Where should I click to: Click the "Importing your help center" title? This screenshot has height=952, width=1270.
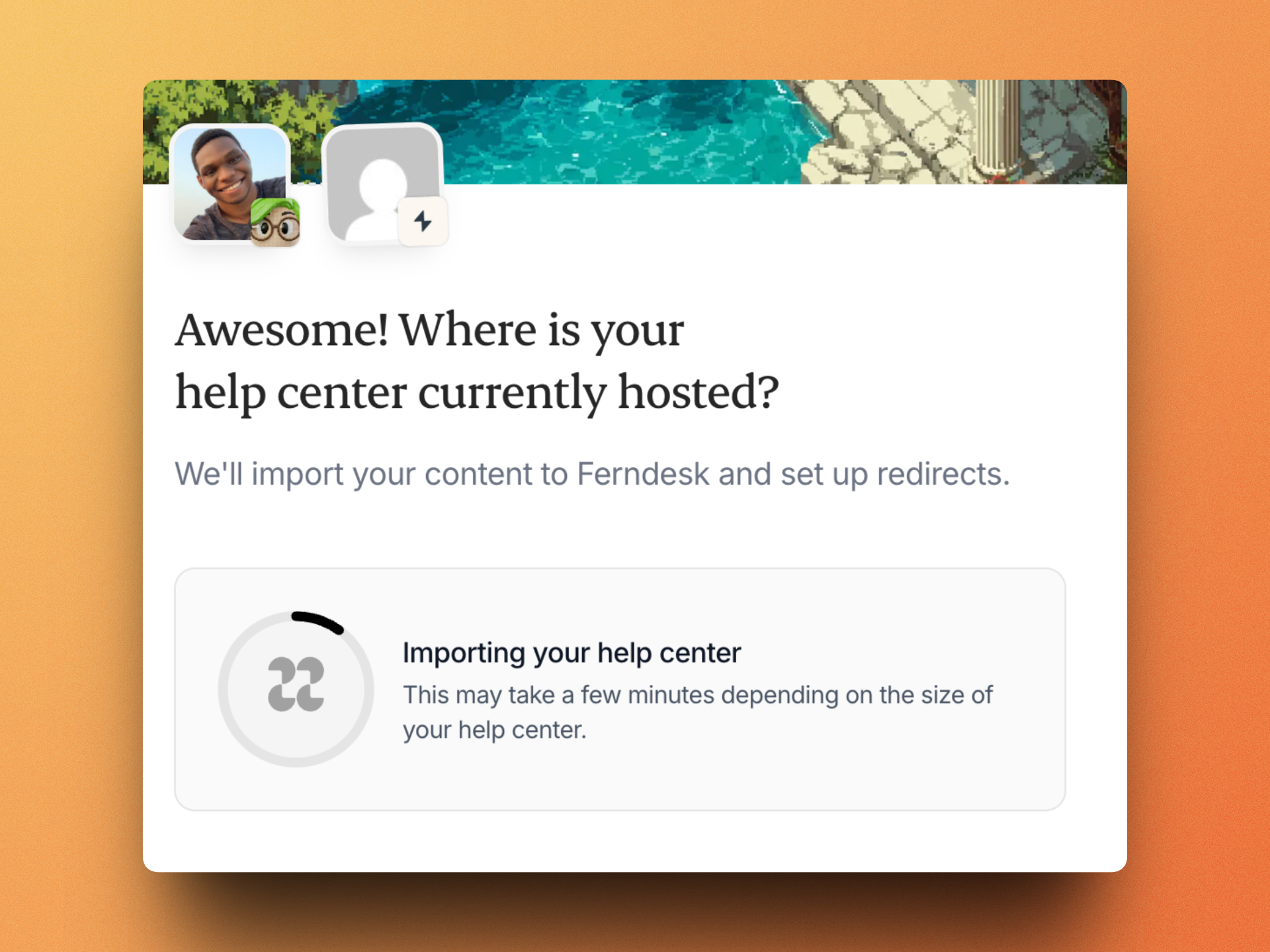coord(571,653)
